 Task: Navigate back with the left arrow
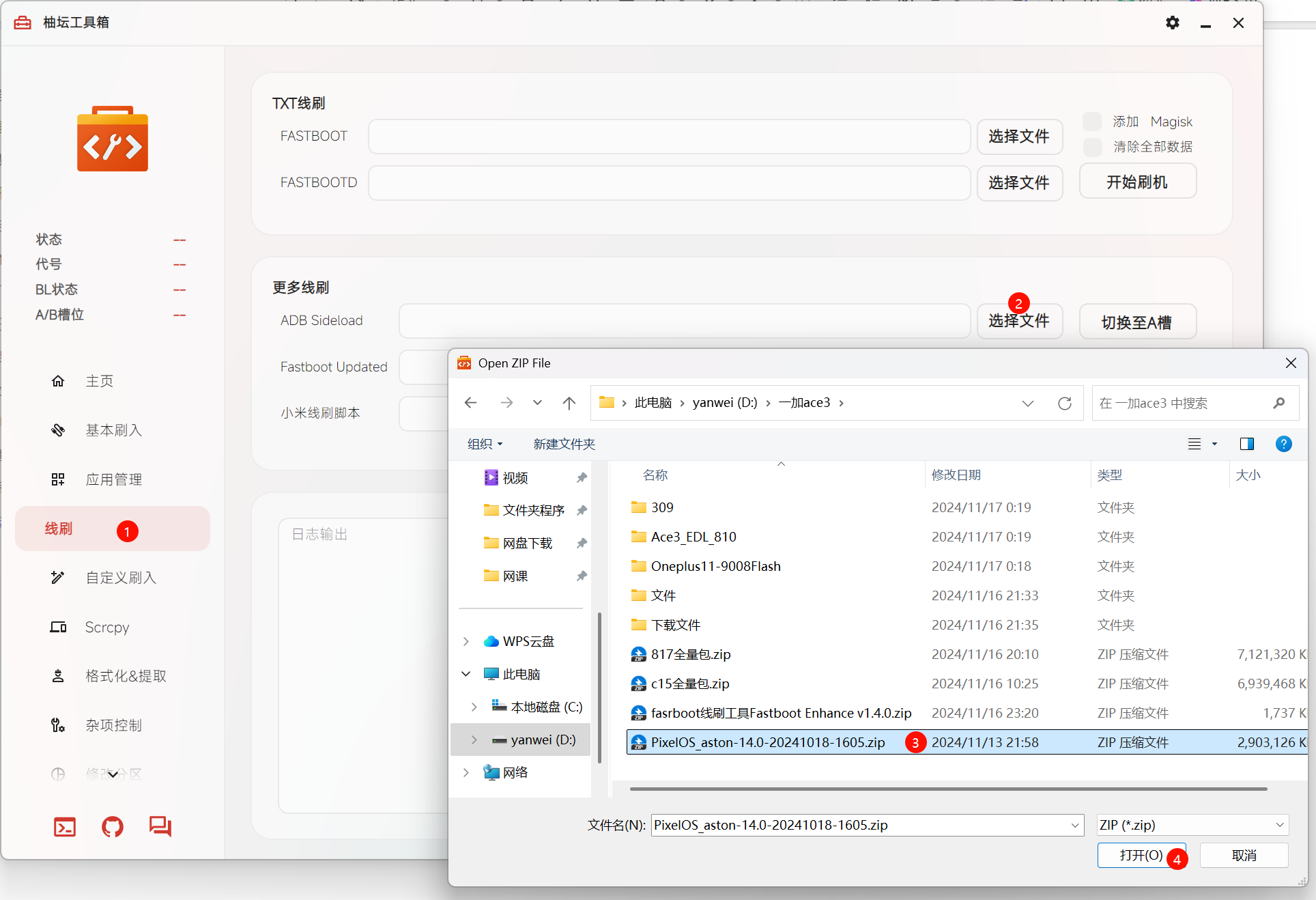point(470,403)
